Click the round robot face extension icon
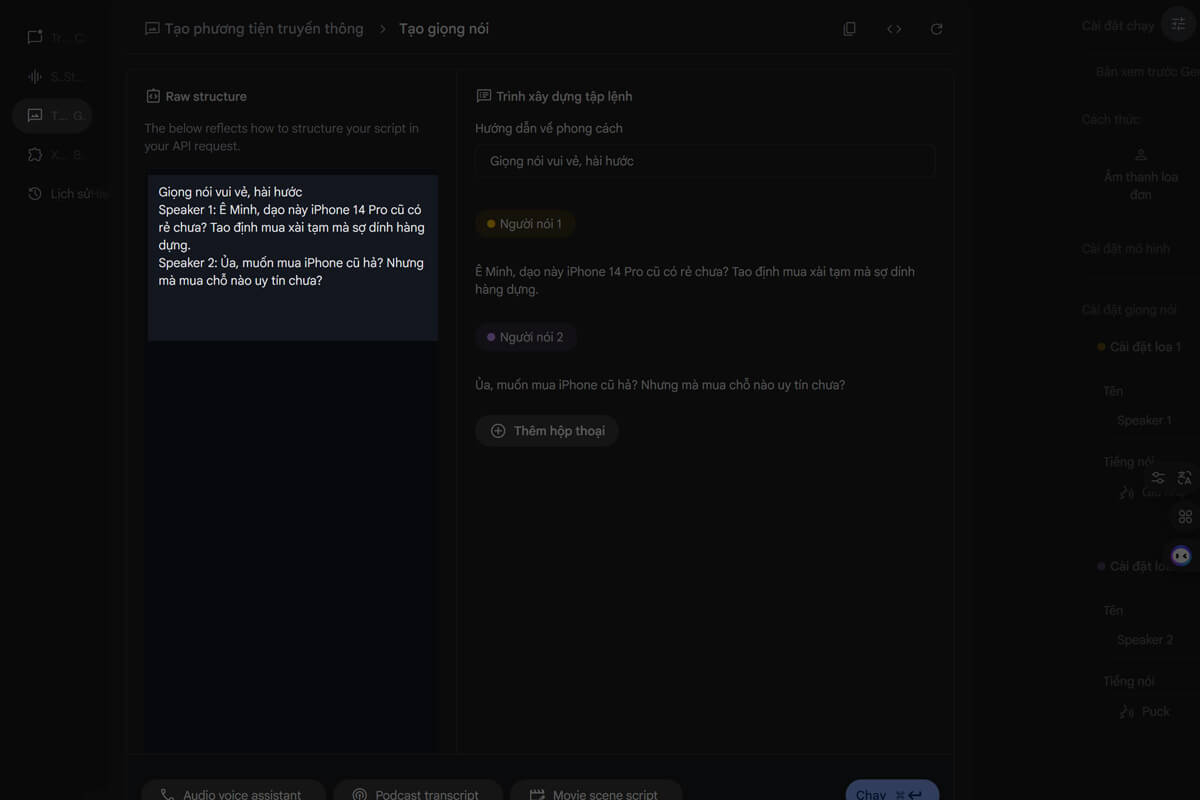 1181,556
